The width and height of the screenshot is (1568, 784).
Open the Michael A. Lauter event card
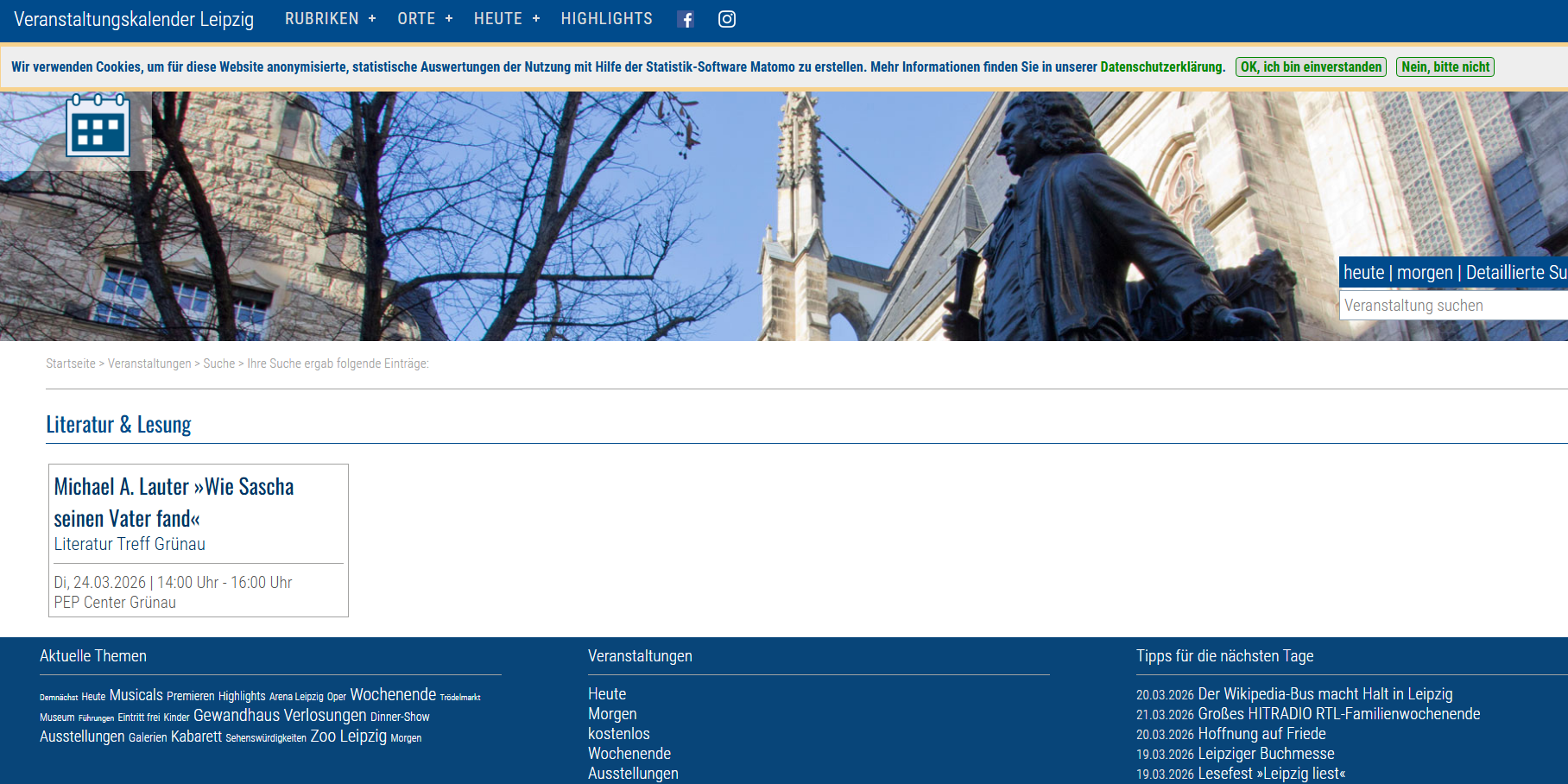click(174, 503)
